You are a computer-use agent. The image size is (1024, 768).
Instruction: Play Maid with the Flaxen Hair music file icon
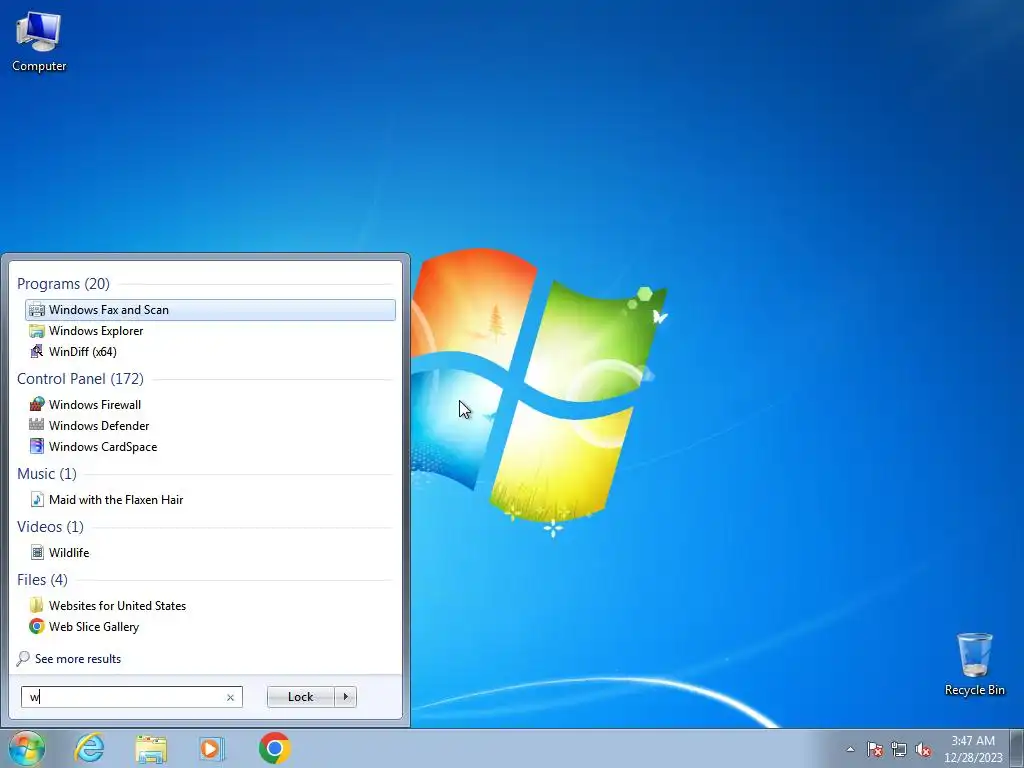point(37,500)
